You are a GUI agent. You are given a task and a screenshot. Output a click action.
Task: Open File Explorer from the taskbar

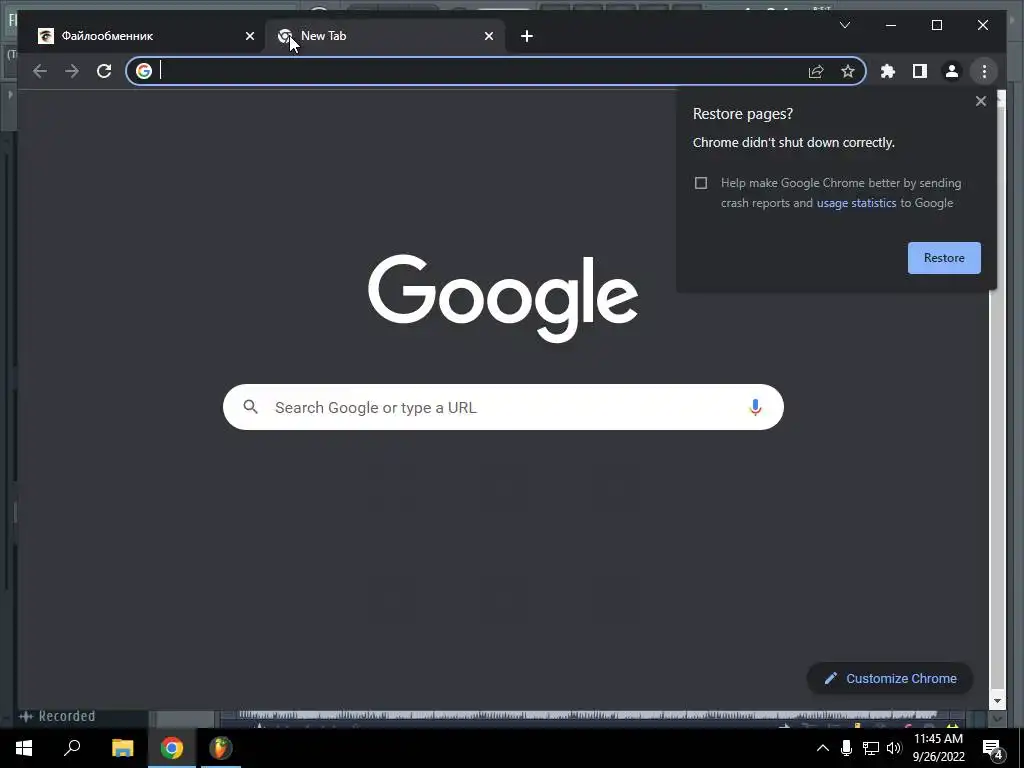[122, 748]
